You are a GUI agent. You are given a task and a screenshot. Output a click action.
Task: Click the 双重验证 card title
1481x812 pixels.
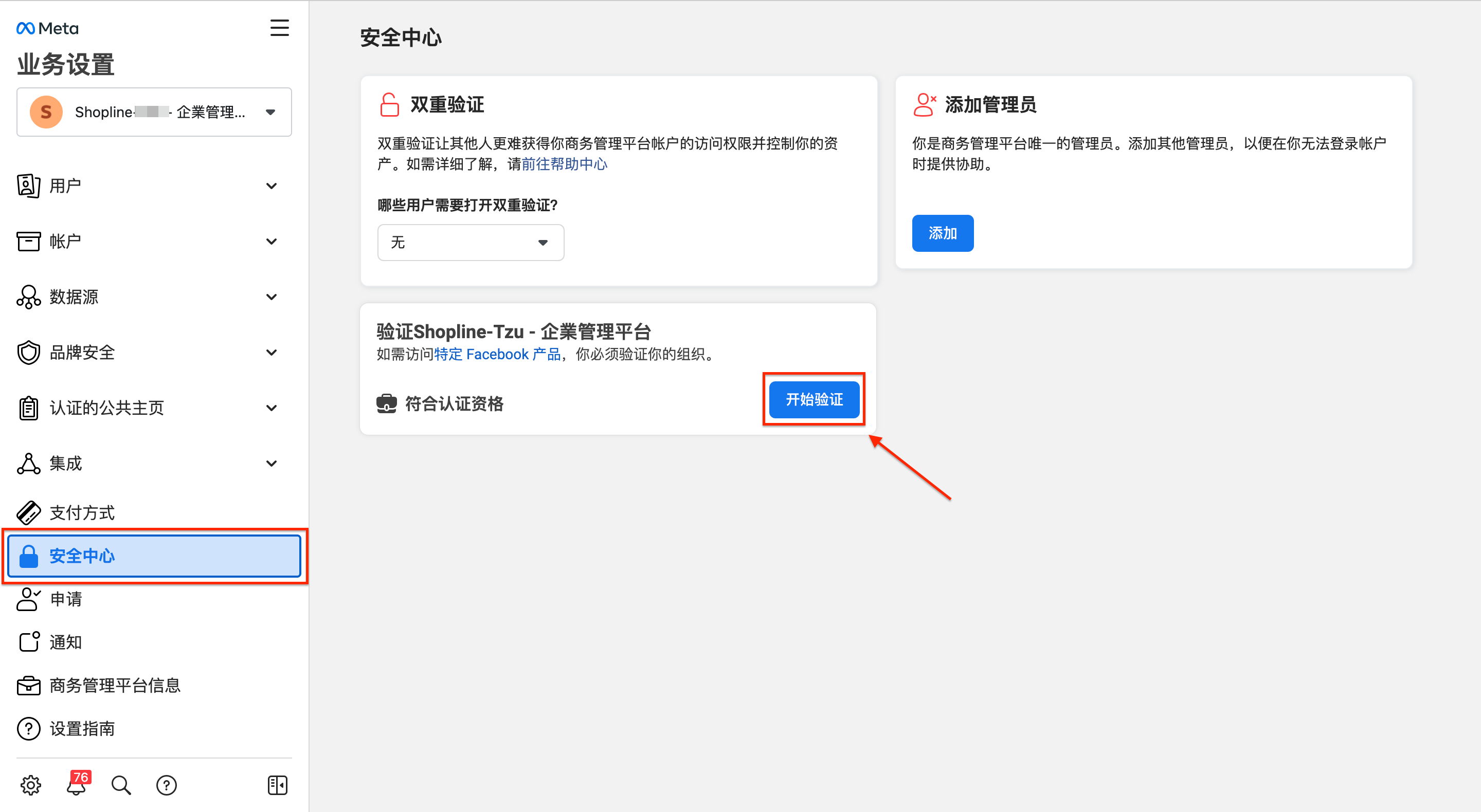tap(447, 105)
